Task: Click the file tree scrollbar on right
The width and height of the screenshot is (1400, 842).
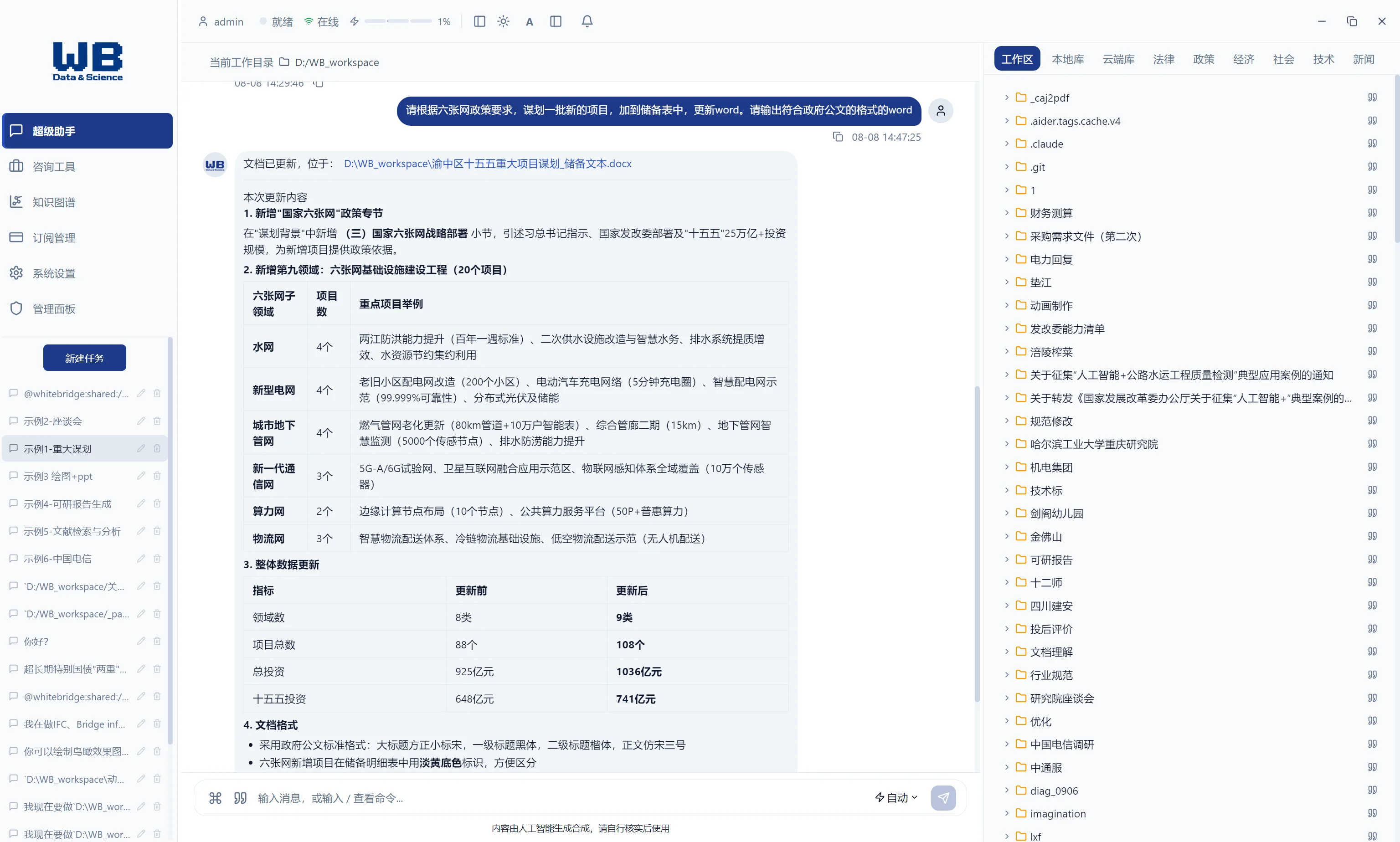Action: (x=1397, y=159)
